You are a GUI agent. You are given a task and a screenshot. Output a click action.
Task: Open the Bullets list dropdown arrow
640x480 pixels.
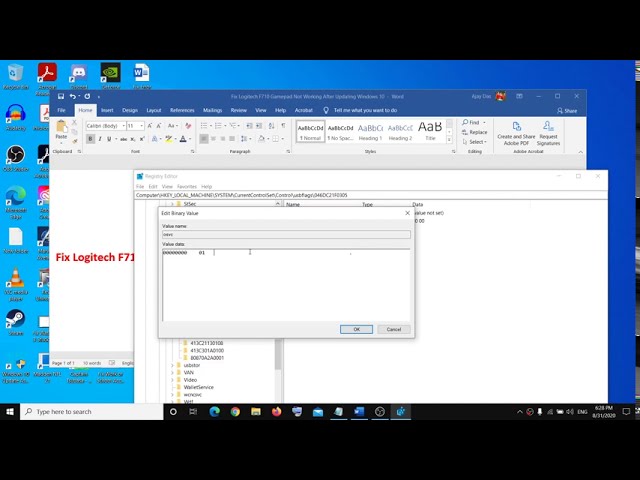point(211,126)
